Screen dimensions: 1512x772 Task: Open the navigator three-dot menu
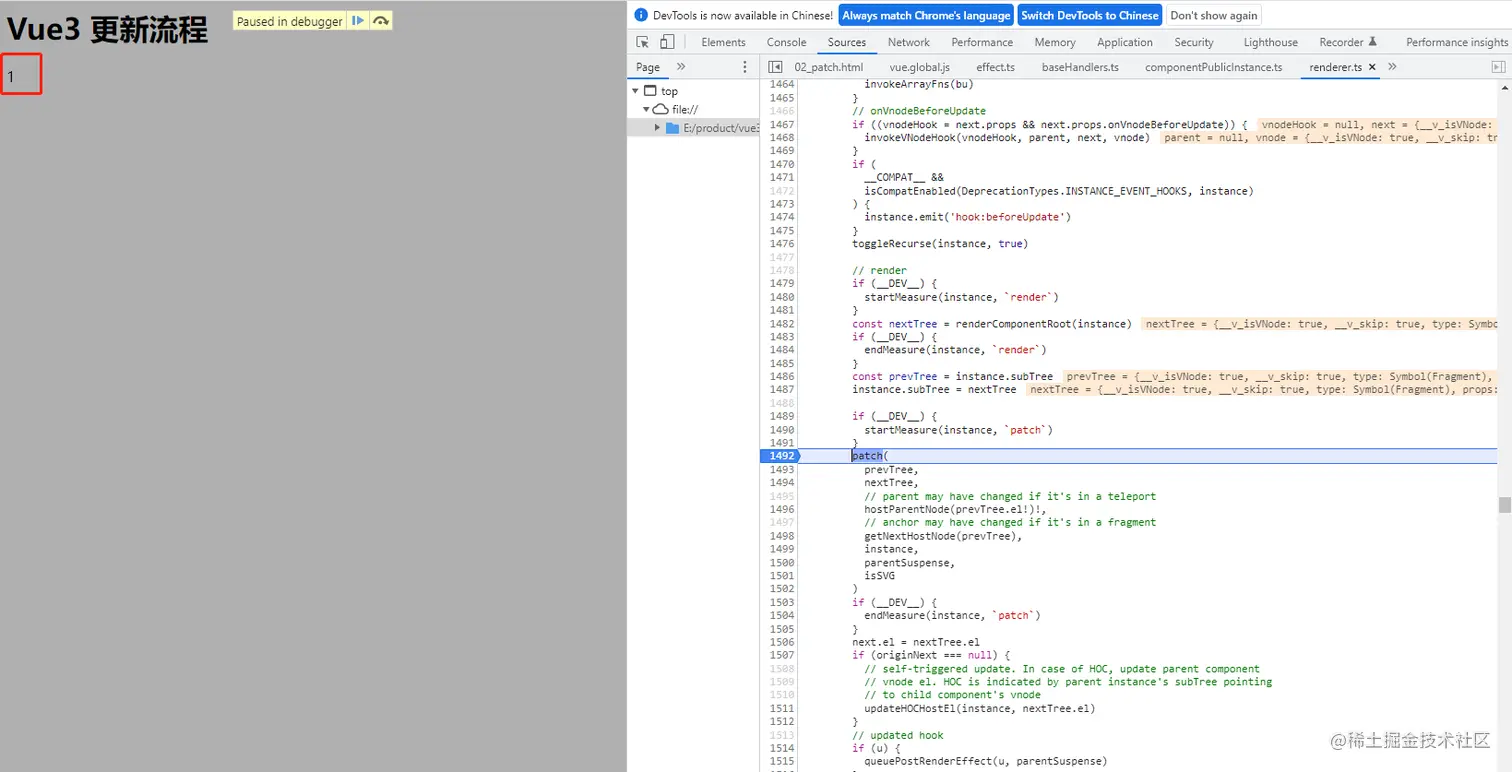[744, 67]
